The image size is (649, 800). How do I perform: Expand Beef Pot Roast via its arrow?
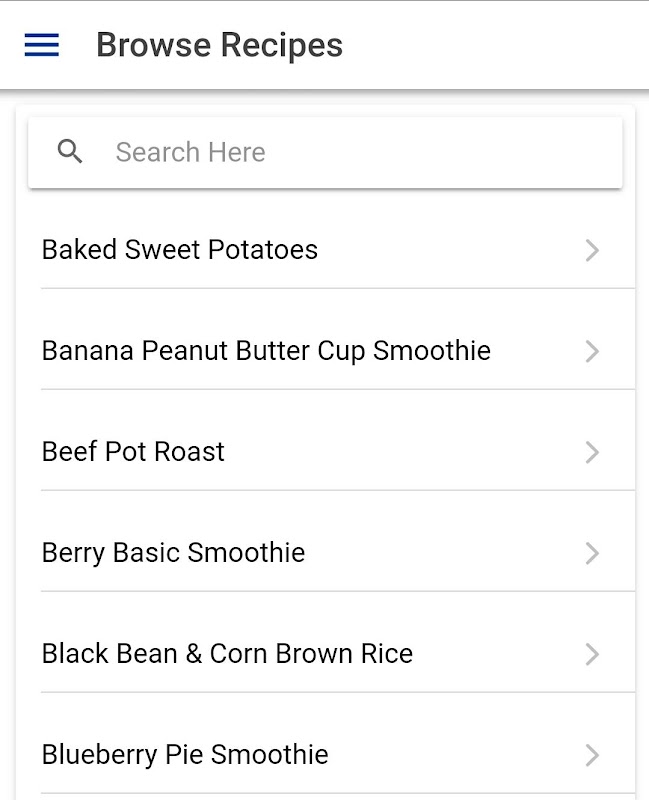[x=592, y=452]
